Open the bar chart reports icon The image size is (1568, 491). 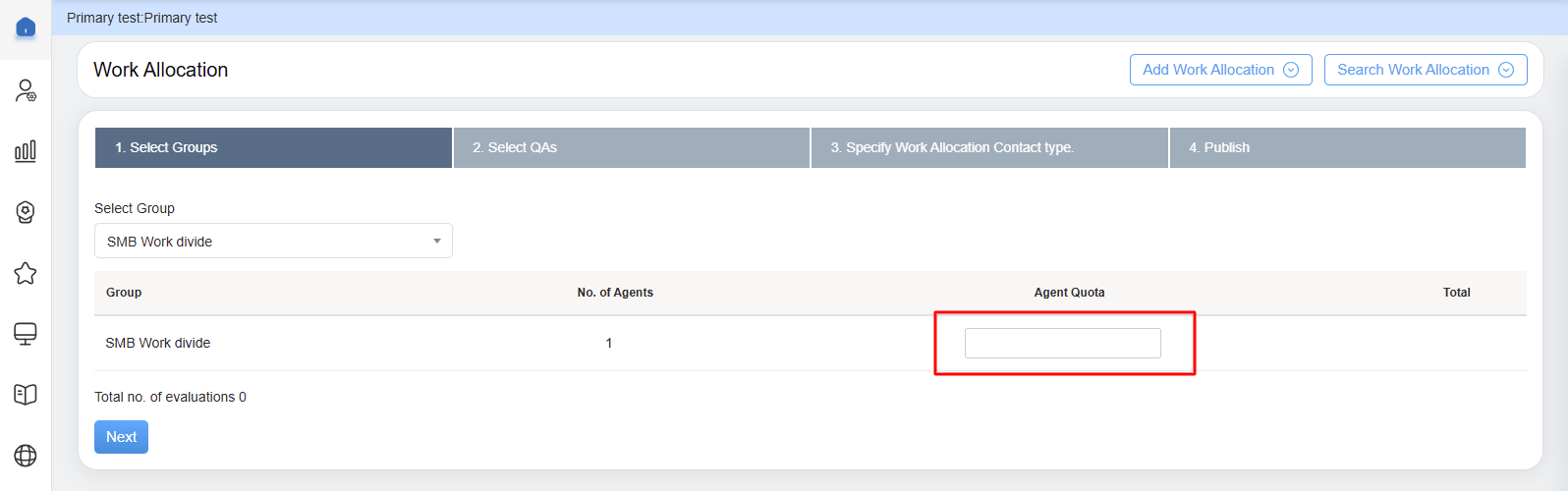26,151
